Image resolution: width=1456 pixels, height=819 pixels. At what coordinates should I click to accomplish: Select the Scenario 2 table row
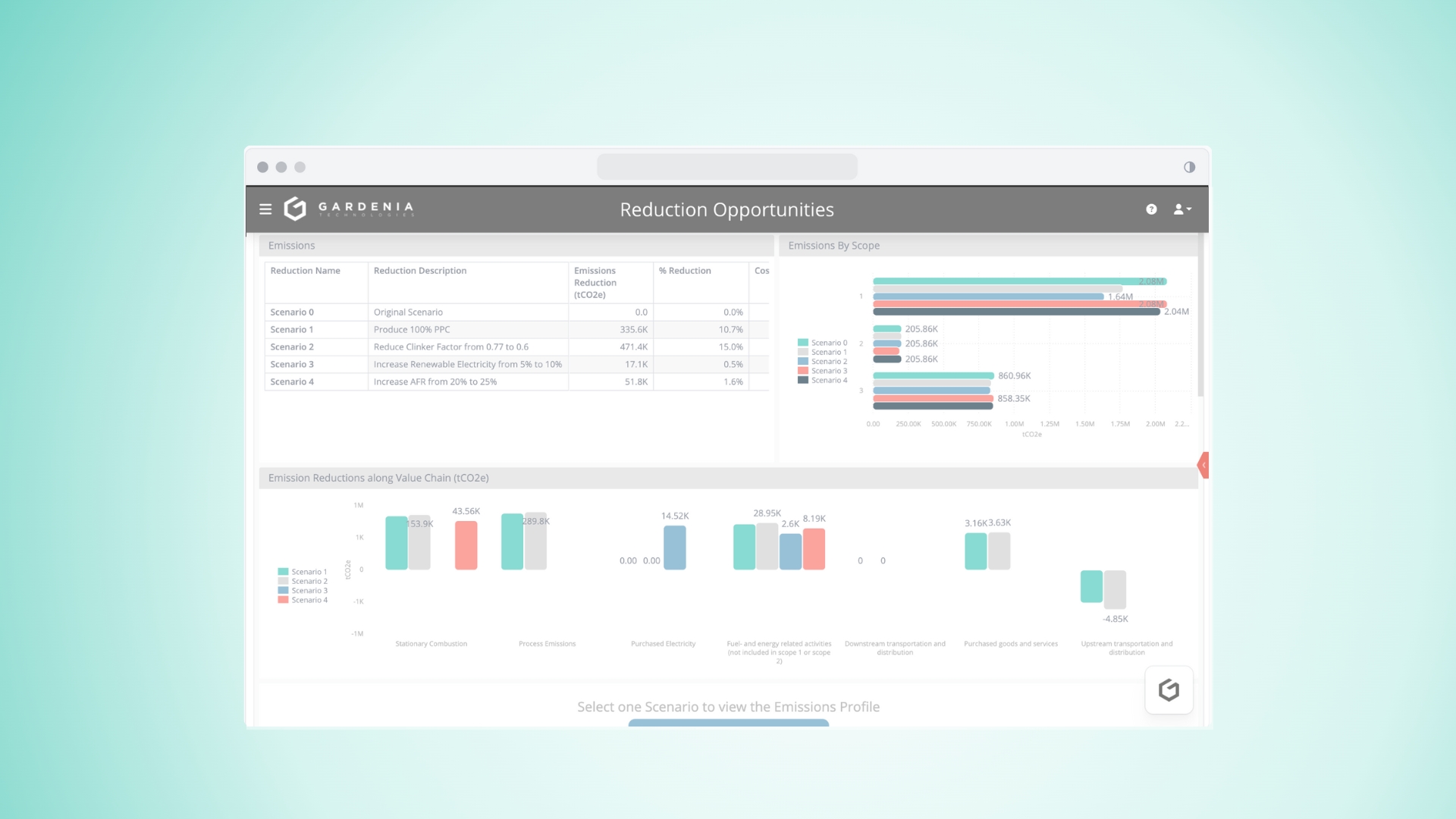516,347
